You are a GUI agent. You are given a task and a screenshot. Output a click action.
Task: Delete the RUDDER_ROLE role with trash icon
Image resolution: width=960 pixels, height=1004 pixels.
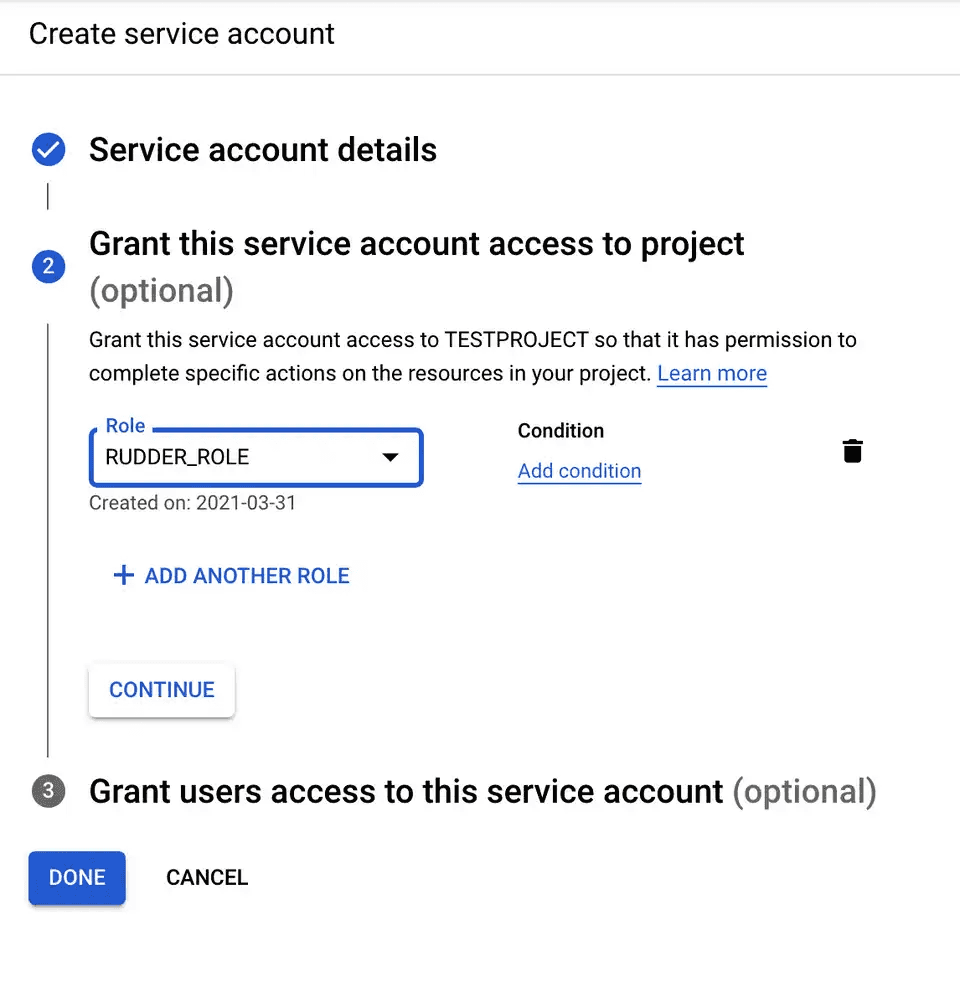pos(852,451)
